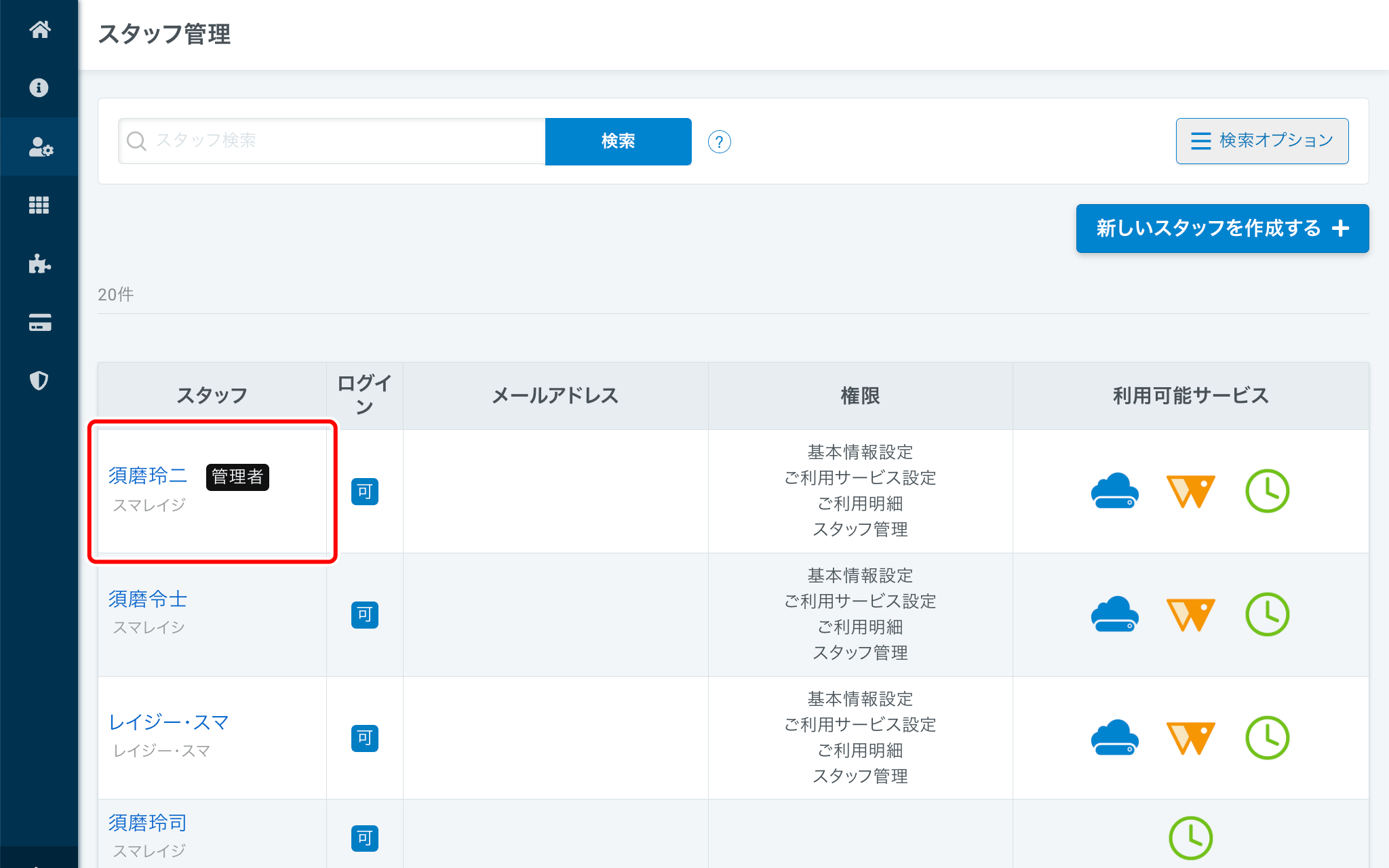This screenshot has height=868, width=1389.
Task: Click the 権限 column header
Action: click(860, 395)
